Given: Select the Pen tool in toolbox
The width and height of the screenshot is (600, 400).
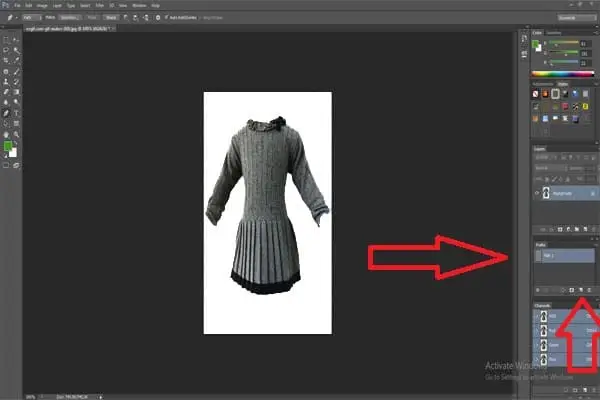Looking at the screenshot, I should pos(6,113).
